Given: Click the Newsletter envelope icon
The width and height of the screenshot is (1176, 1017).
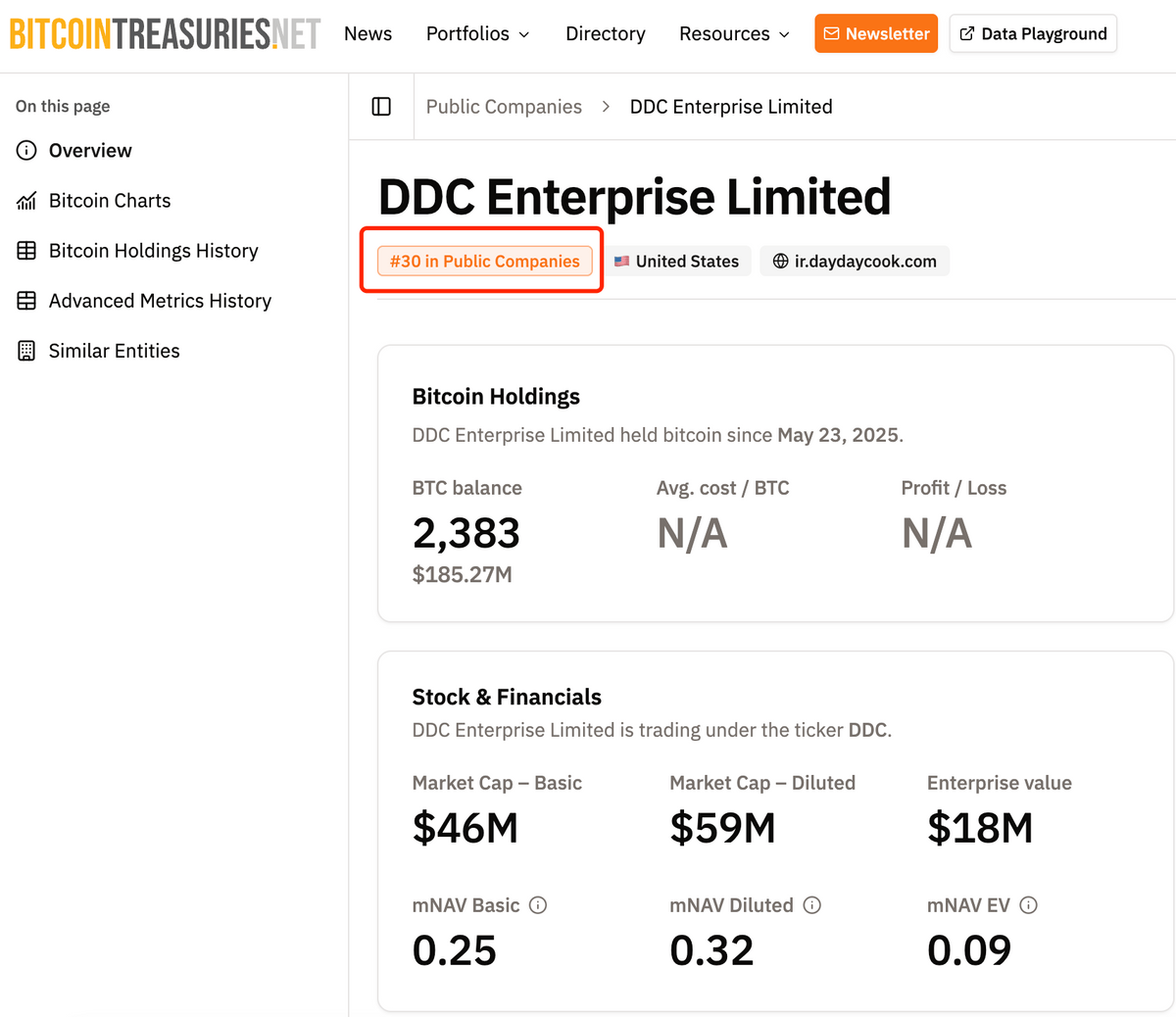Looking at the screenshot, I should click(831, 33).
